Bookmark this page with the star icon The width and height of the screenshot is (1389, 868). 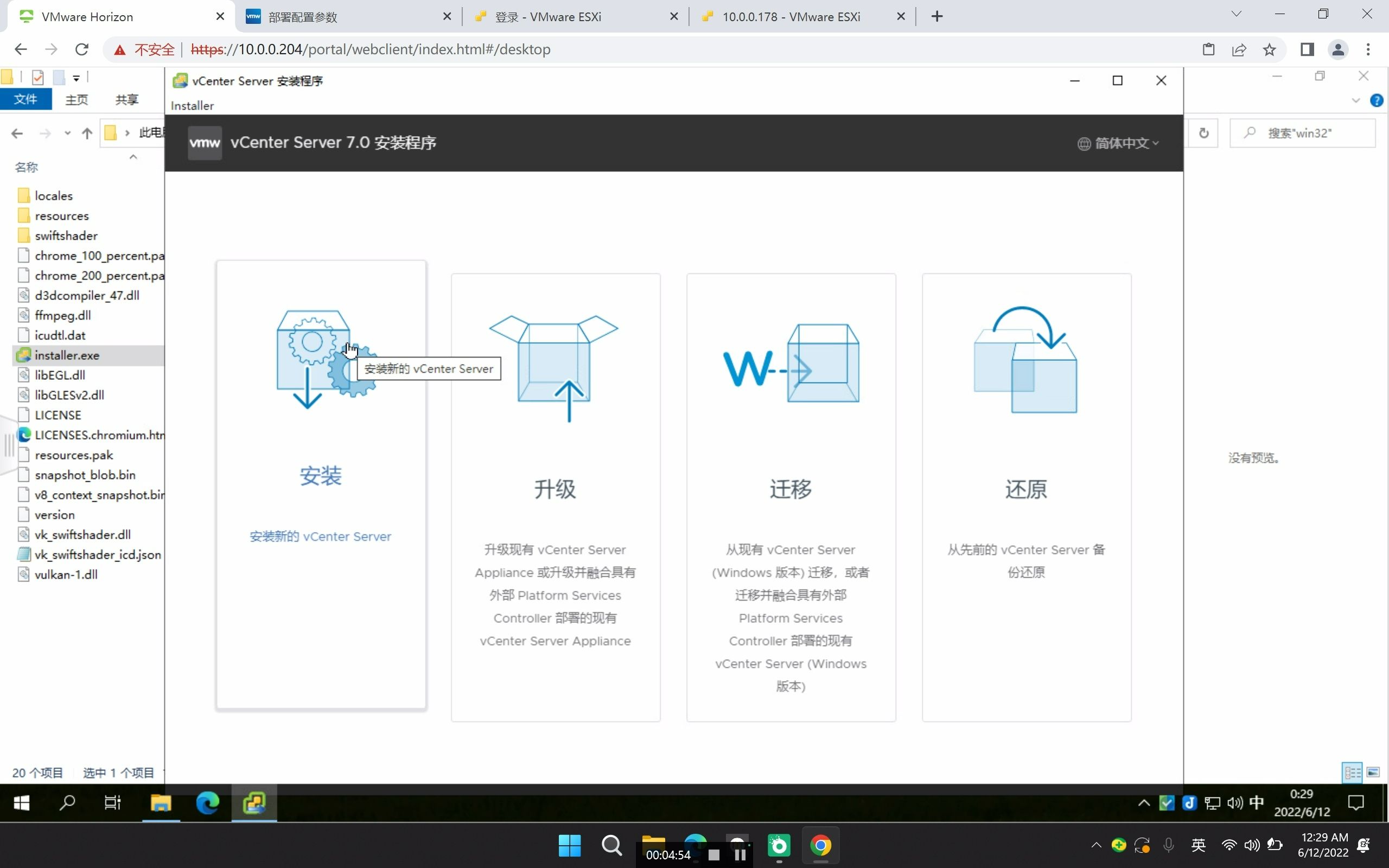click(1269, 50)
